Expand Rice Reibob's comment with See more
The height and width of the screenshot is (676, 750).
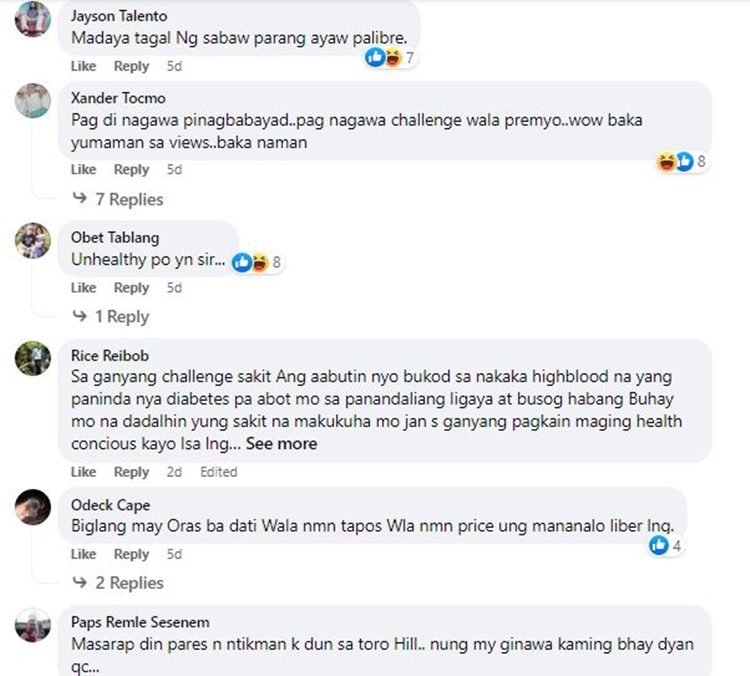[x=281, y=443]
